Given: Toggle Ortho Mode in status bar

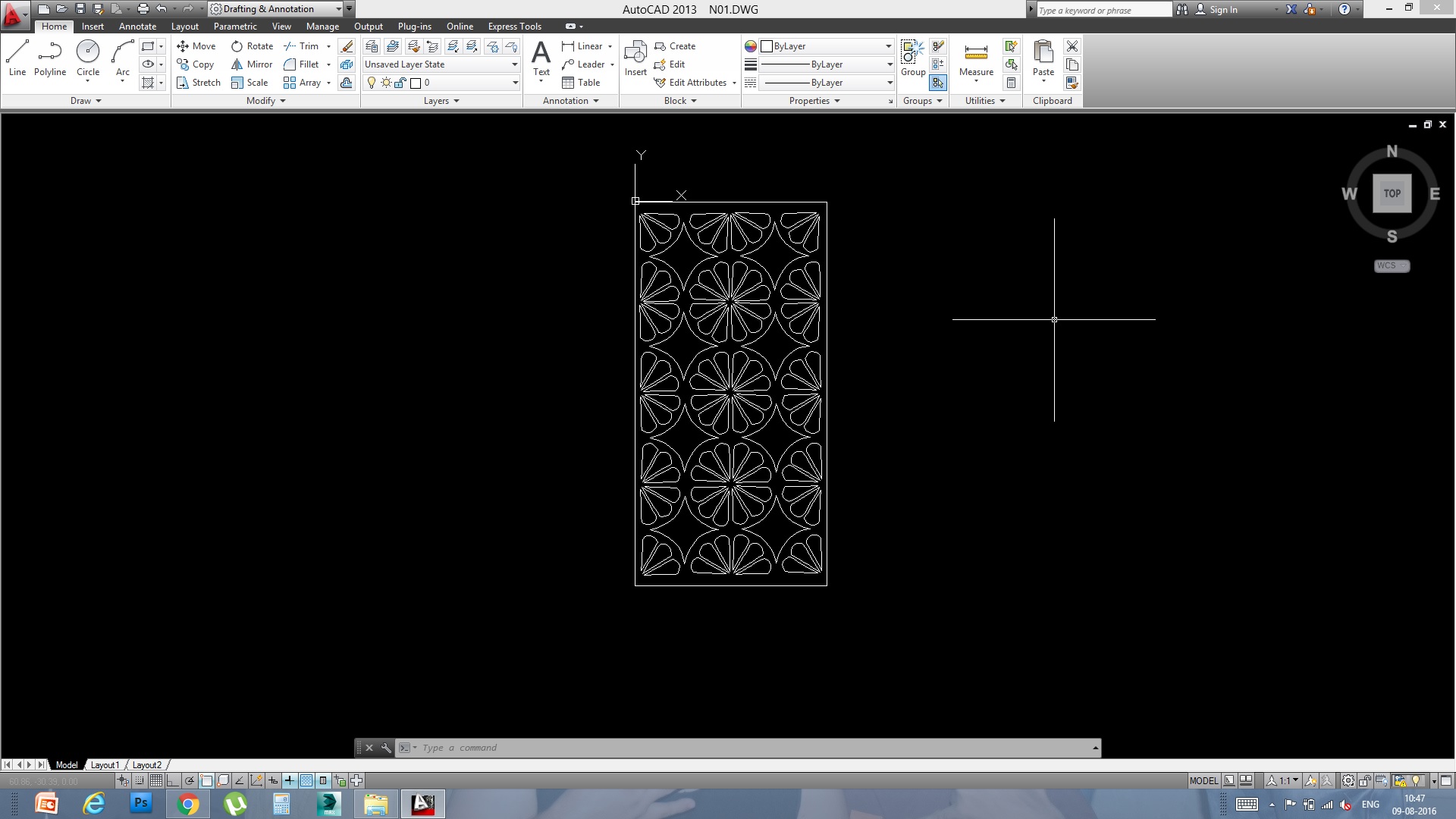Looking at the screenshot, I should [x=173, y=780].
